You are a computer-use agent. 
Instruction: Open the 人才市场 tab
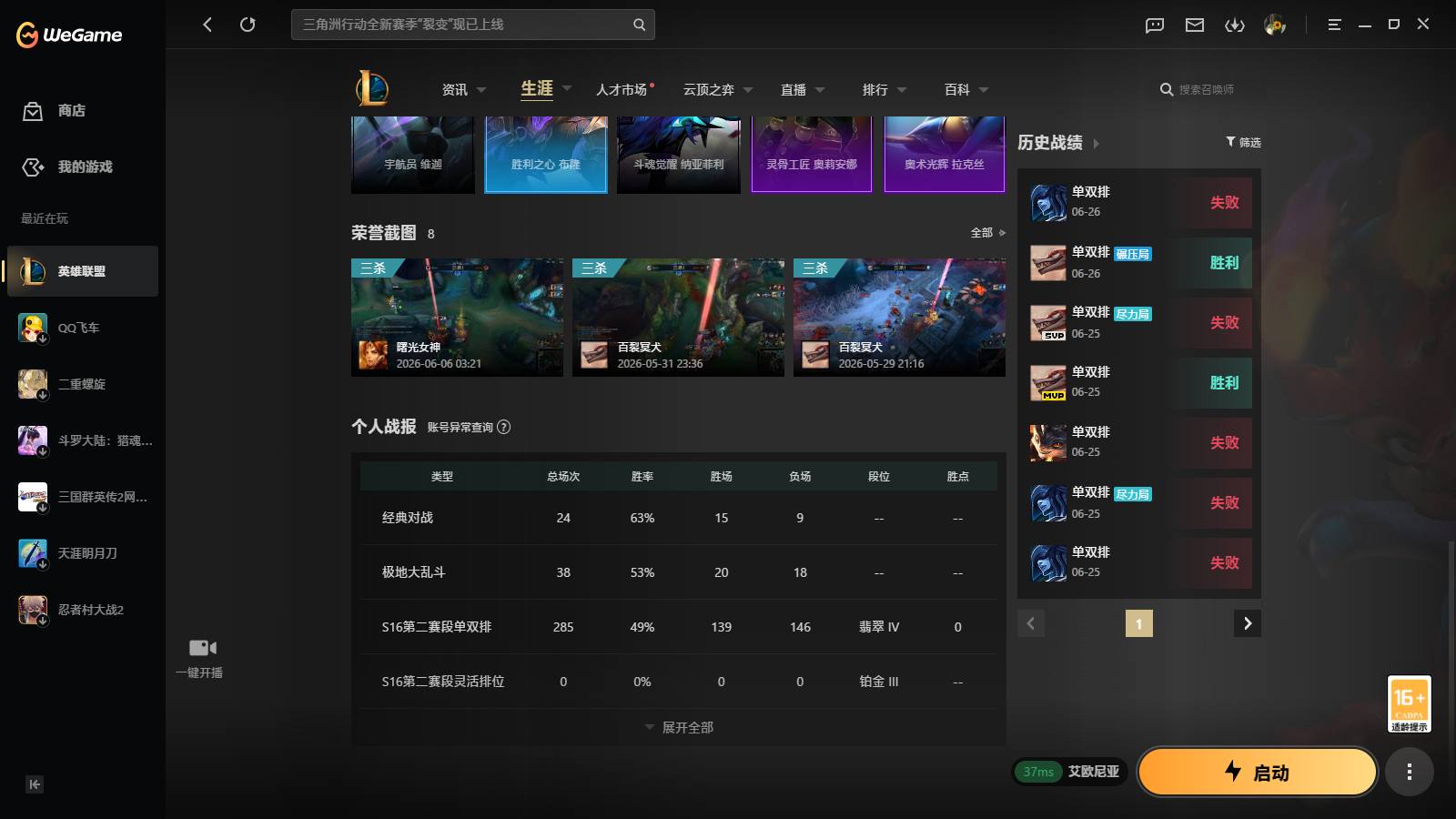(x=623, y=89)
